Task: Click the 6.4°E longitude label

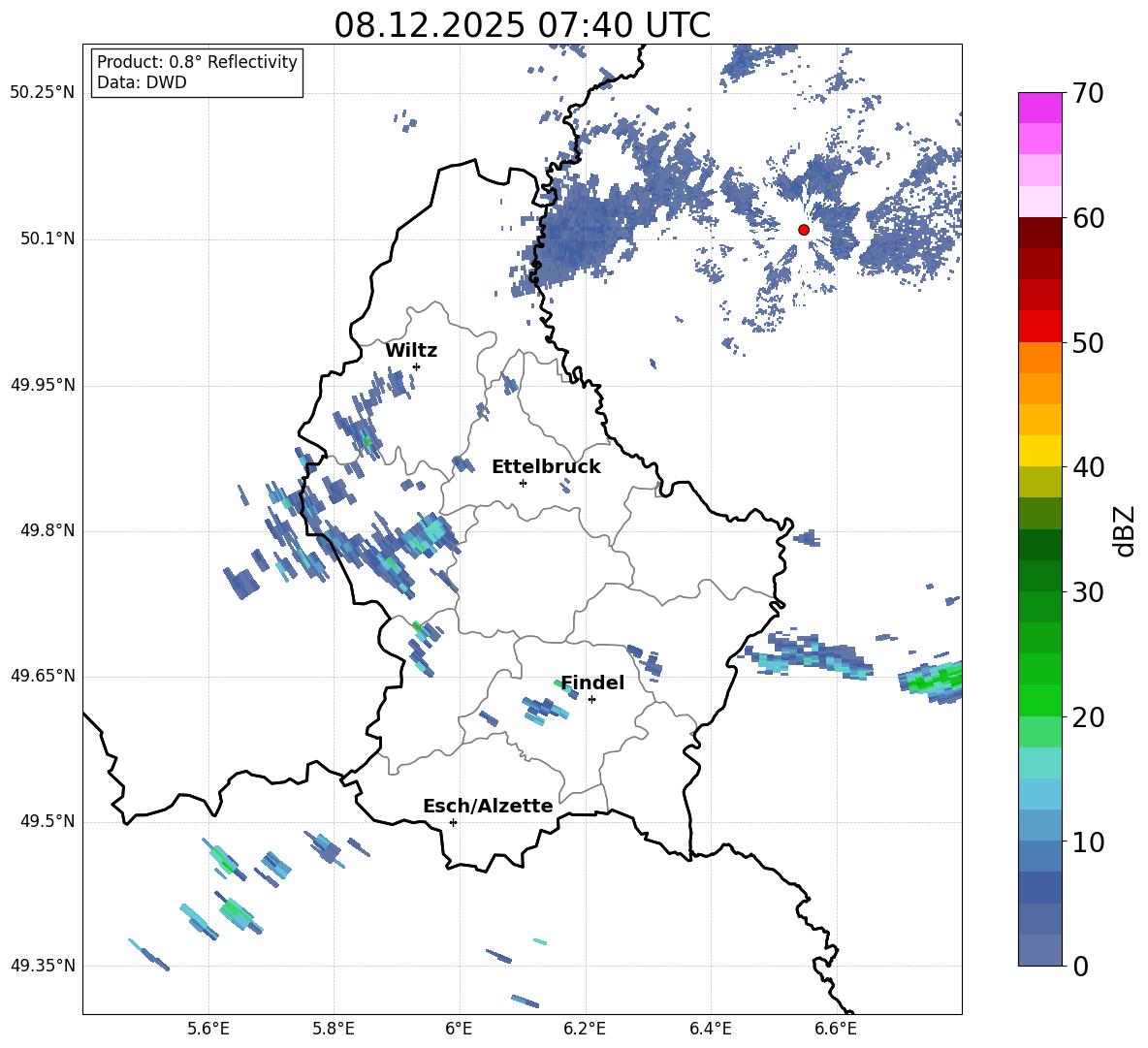Action: pos(710,1029)
